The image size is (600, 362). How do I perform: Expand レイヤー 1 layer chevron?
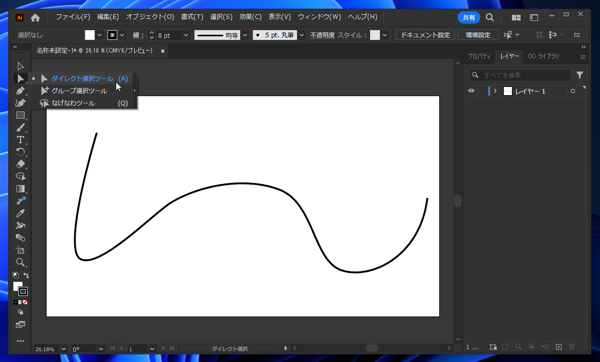click(495, 91)
